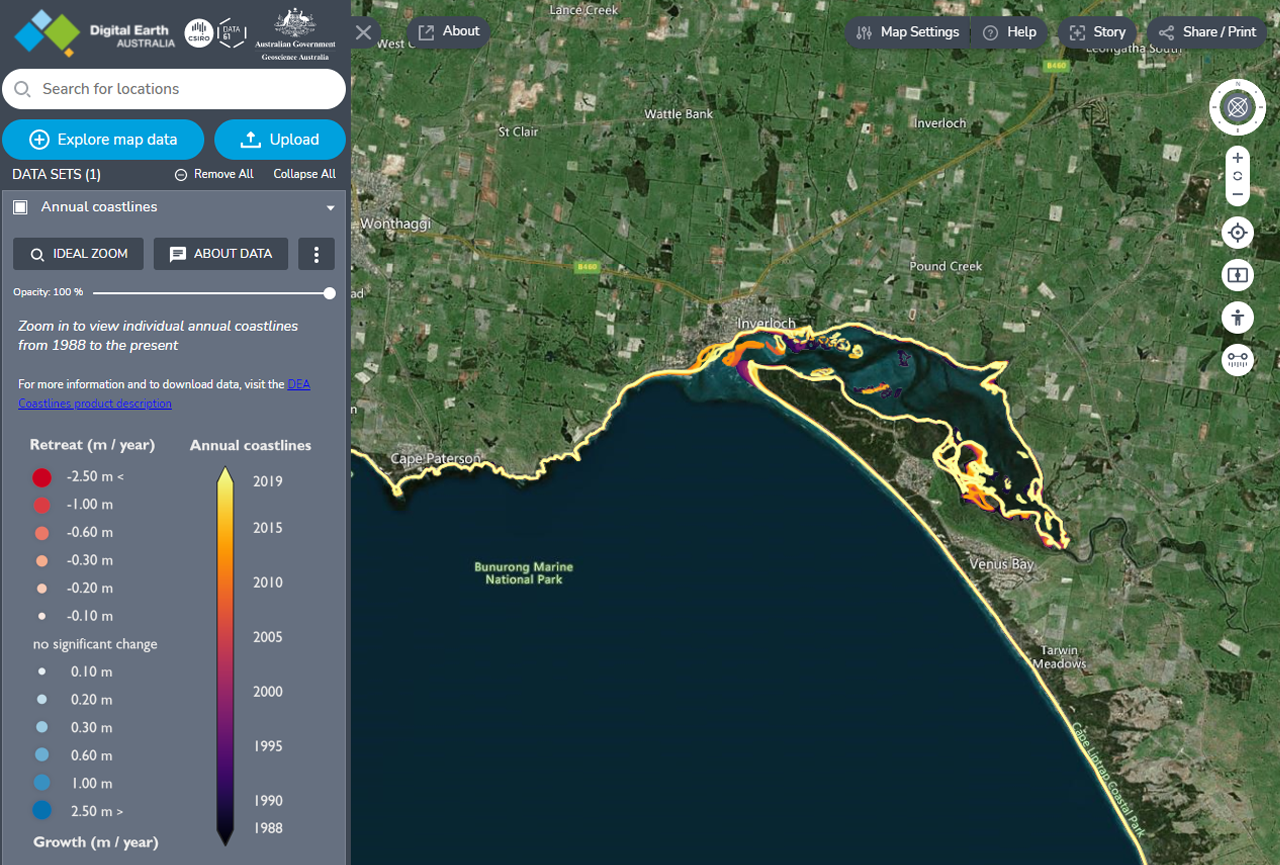Viewport: 1280px width, 865px height.
Task: Click the IDEAL ZOOM button
Action: 78,254
